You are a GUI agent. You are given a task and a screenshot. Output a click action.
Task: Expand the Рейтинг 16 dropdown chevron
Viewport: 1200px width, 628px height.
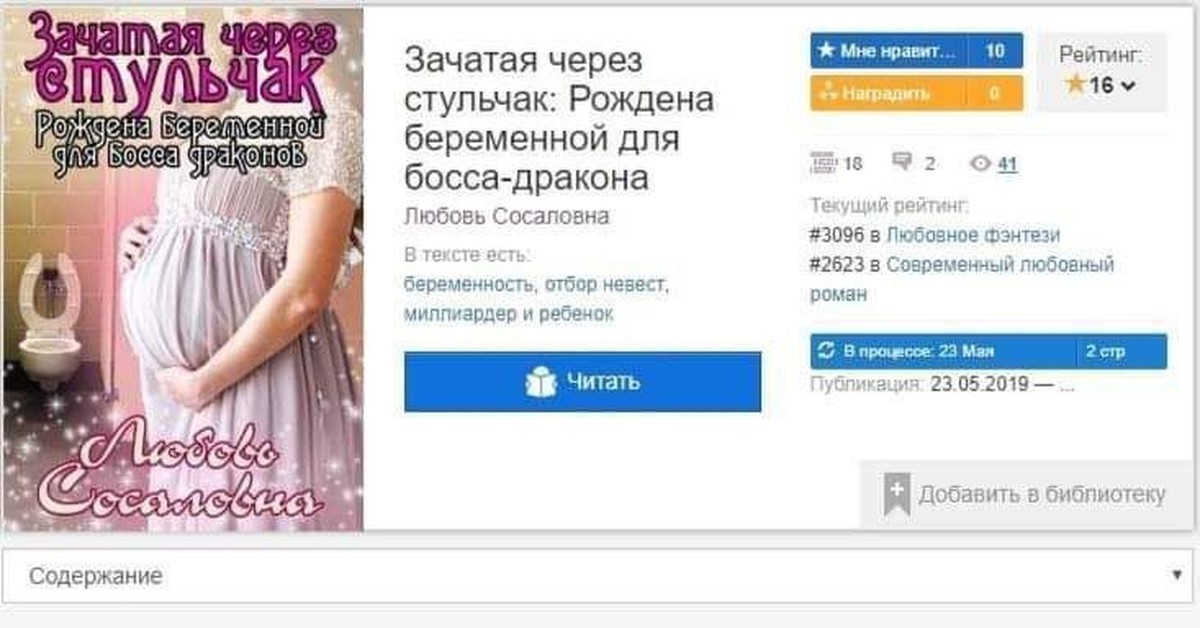click(1128, 86)
